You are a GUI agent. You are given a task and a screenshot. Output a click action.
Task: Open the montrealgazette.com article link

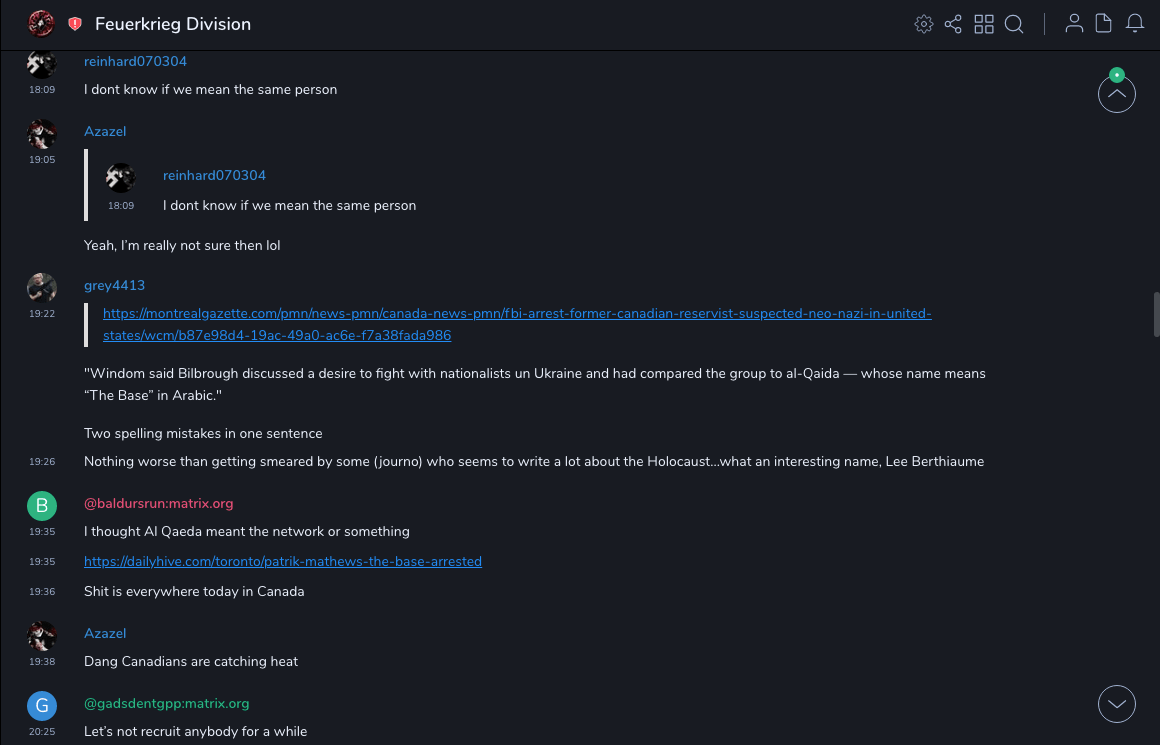pyautogui.click(x=517, y=324)
